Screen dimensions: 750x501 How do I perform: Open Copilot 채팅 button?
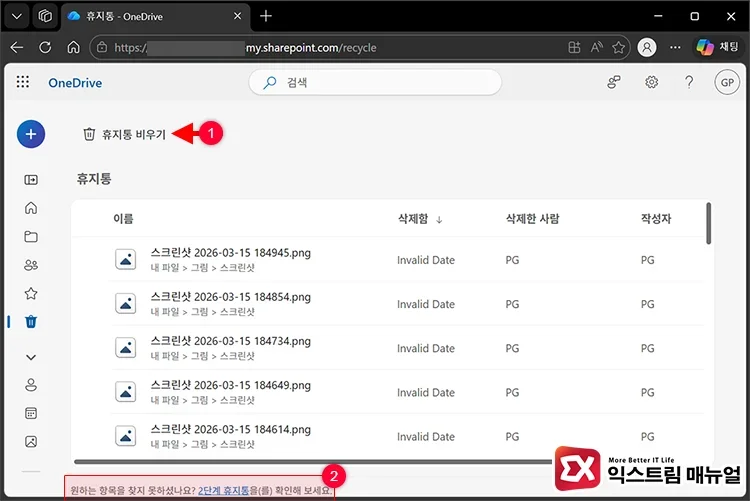coord(717,47)
